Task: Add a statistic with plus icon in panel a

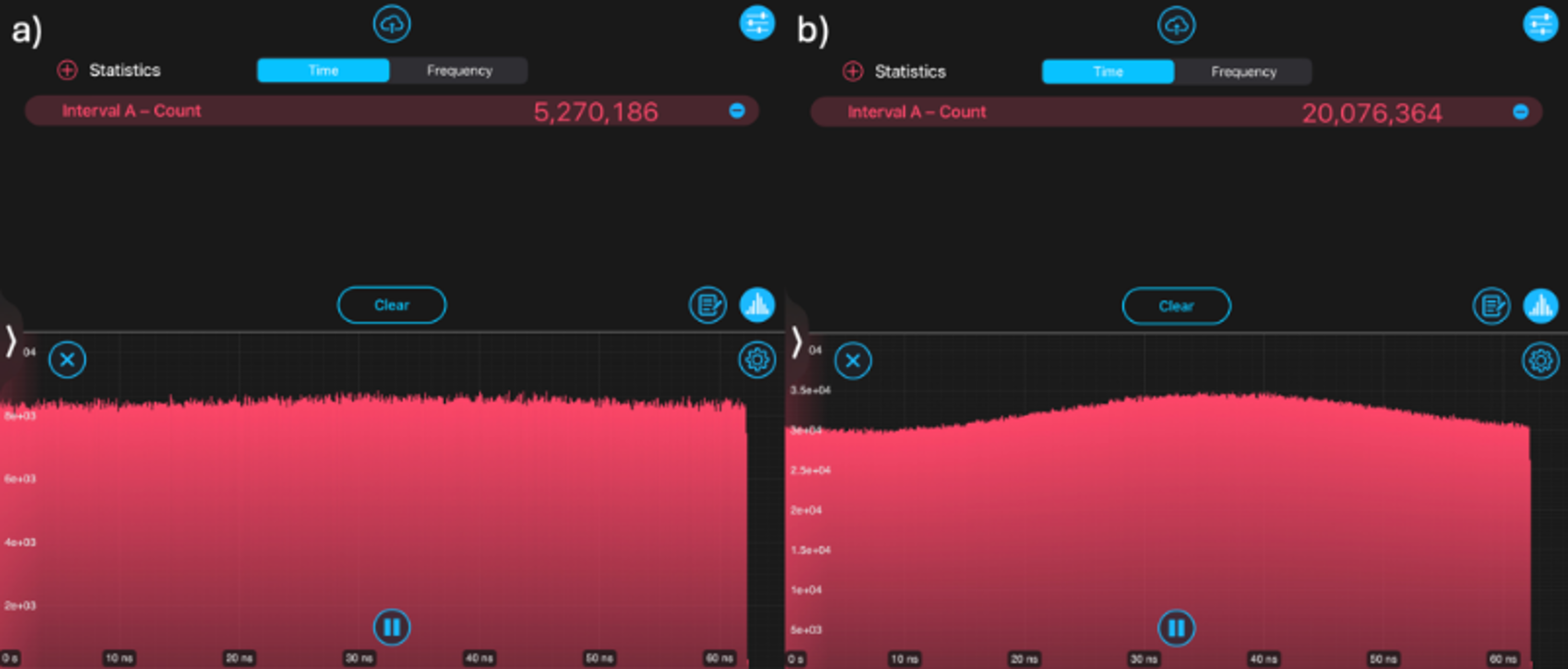Action: pos(67,70)
